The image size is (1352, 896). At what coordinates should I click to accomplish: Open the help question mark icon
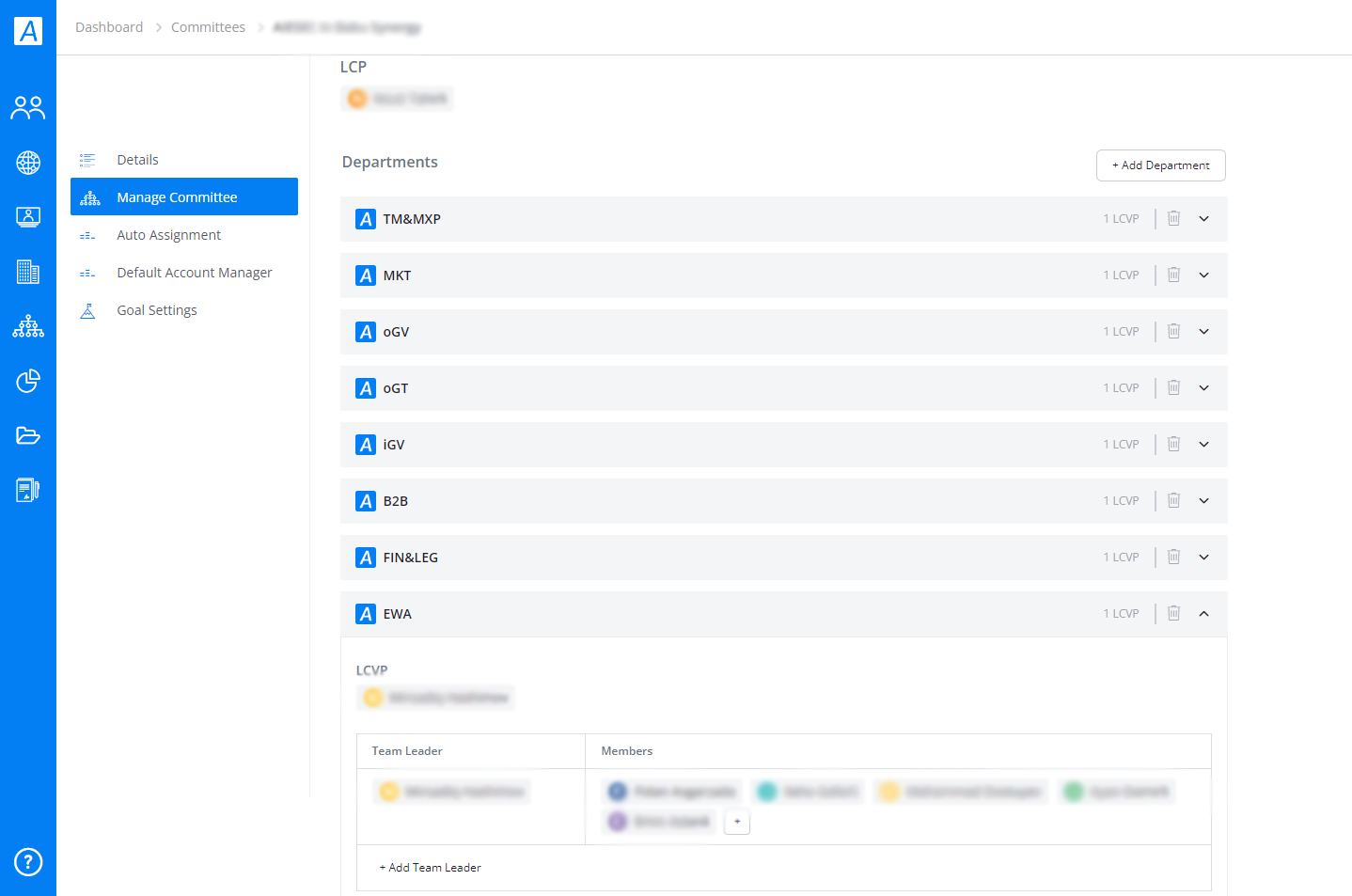[28, 861]
